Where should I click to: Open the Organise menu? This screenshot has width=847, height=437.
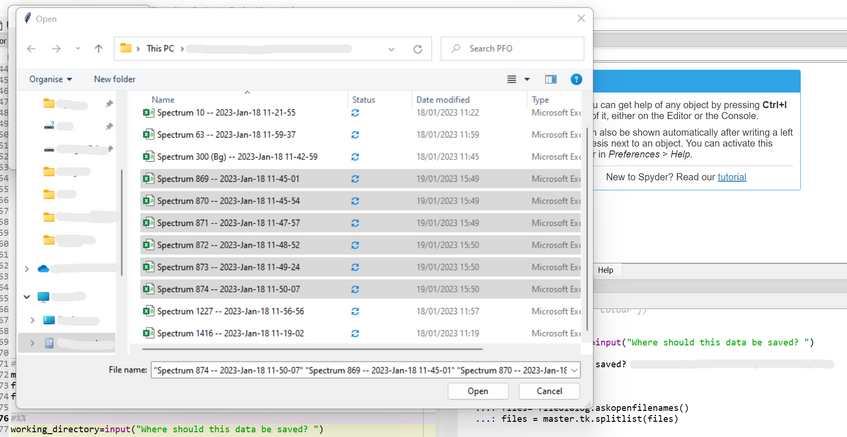tap(51, 79)
